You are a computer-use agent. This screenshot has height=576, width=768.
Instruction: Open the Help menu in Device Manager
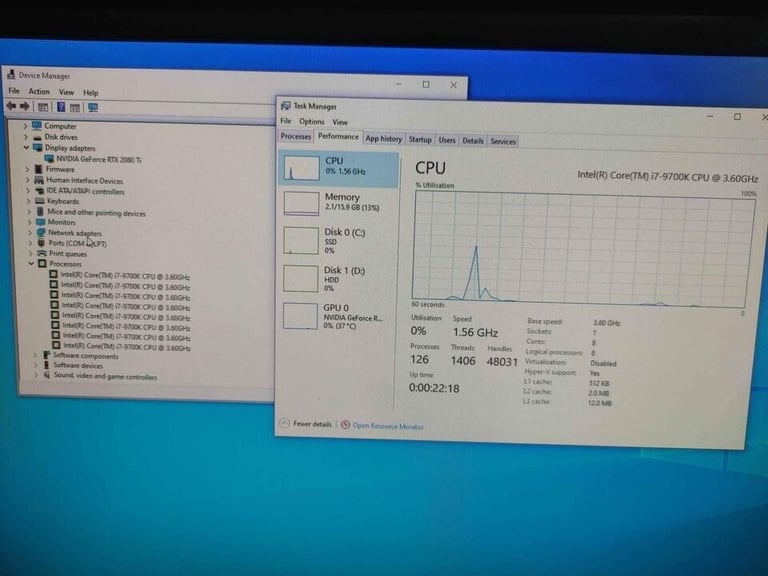pos(91,92)
